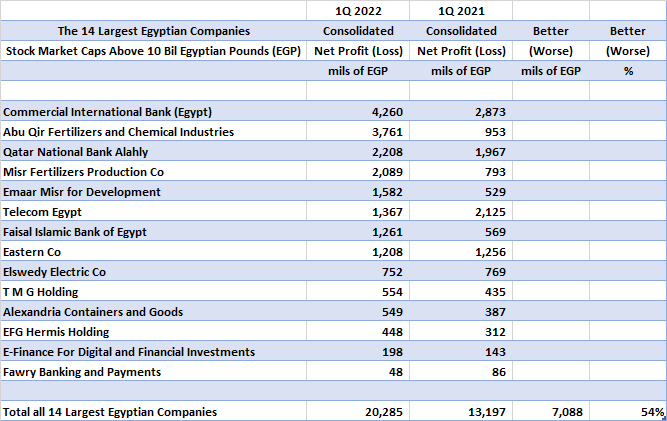Click the 48 value cell
The height and width of the screenshot is (421, 667).
click(x=358, y=371)
